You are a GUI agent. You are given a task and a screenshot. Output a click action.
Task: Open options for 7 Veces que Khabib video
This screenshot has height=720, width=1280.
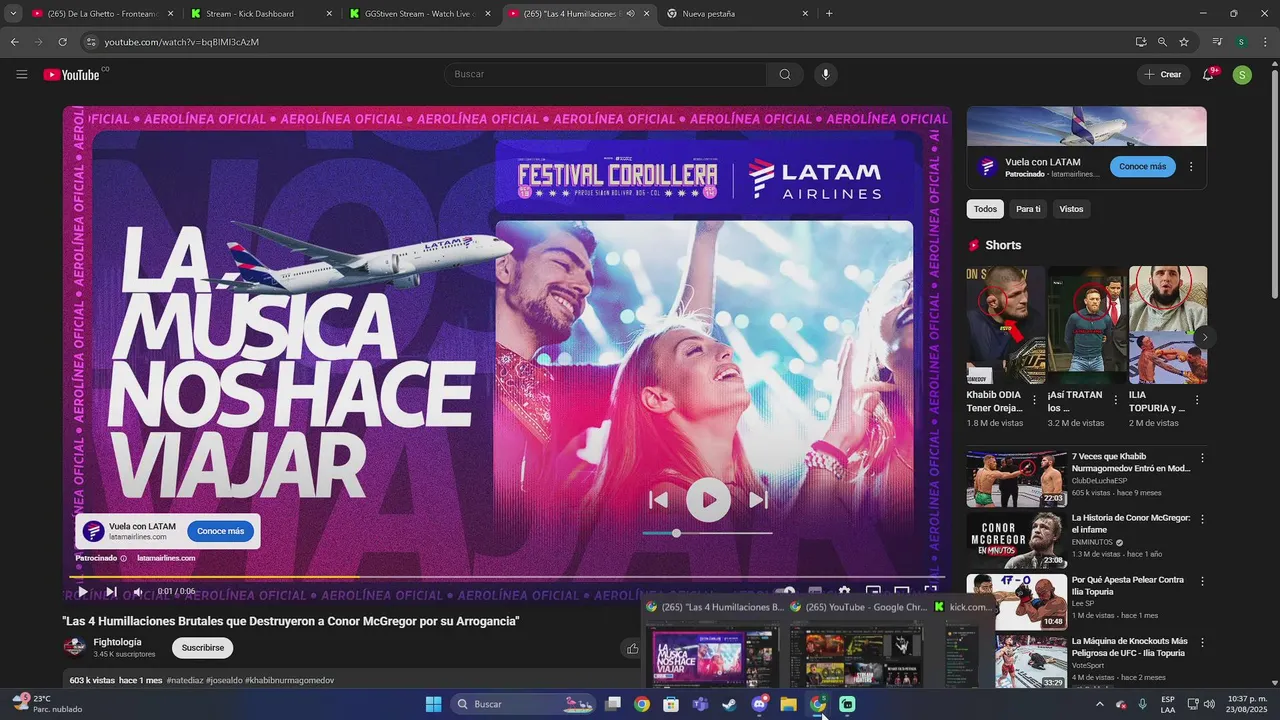pos(1203,458)
